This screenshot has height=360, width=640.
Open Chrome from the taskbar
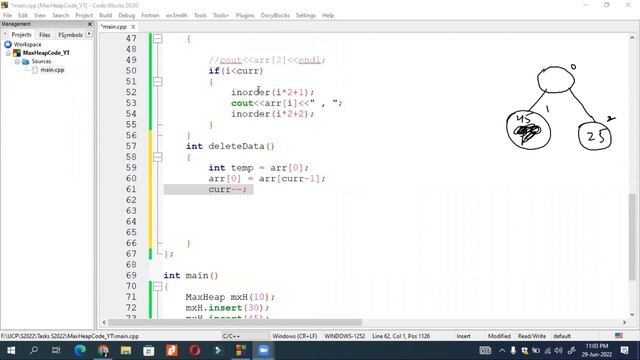(103, 351)
